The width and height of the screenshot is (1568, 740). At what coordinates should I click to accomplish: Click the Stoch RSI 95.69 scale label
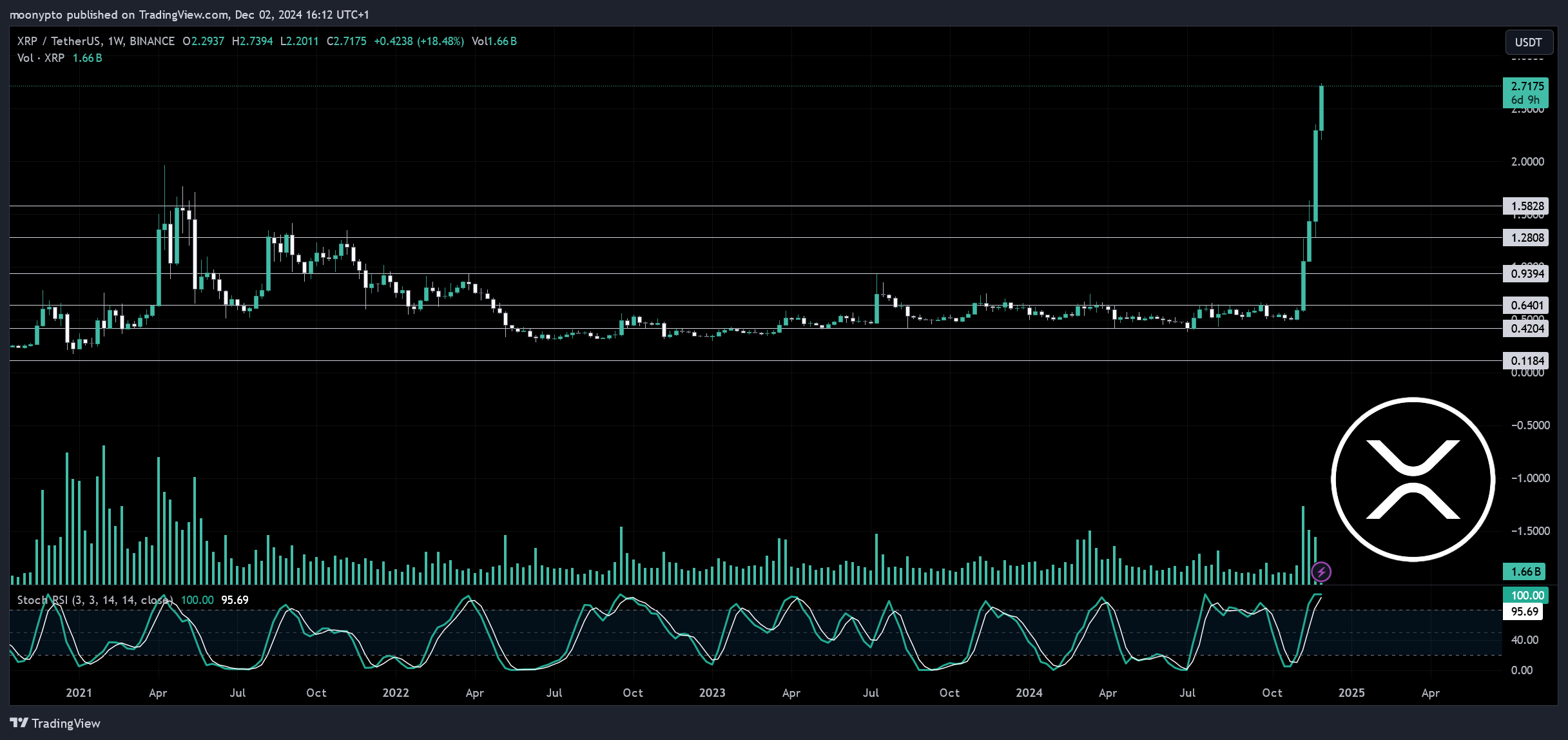pos(1523,612)
